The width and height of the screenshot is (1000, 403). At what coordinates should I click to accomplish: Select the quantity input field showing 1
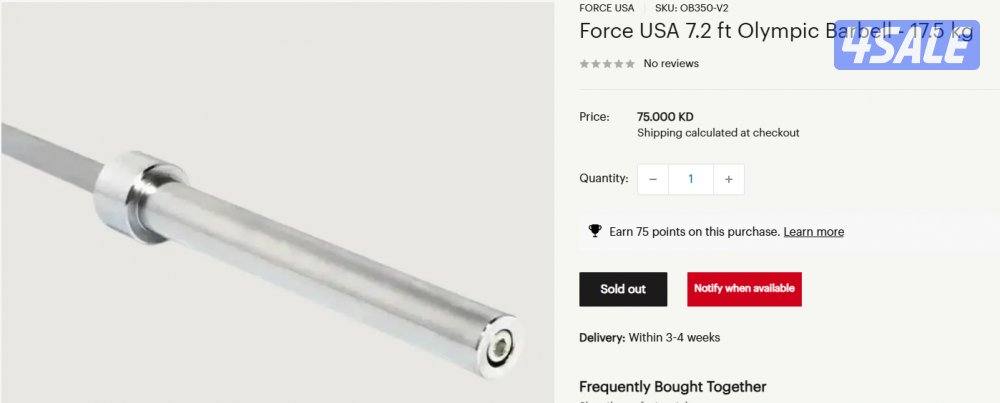point(691,179)
